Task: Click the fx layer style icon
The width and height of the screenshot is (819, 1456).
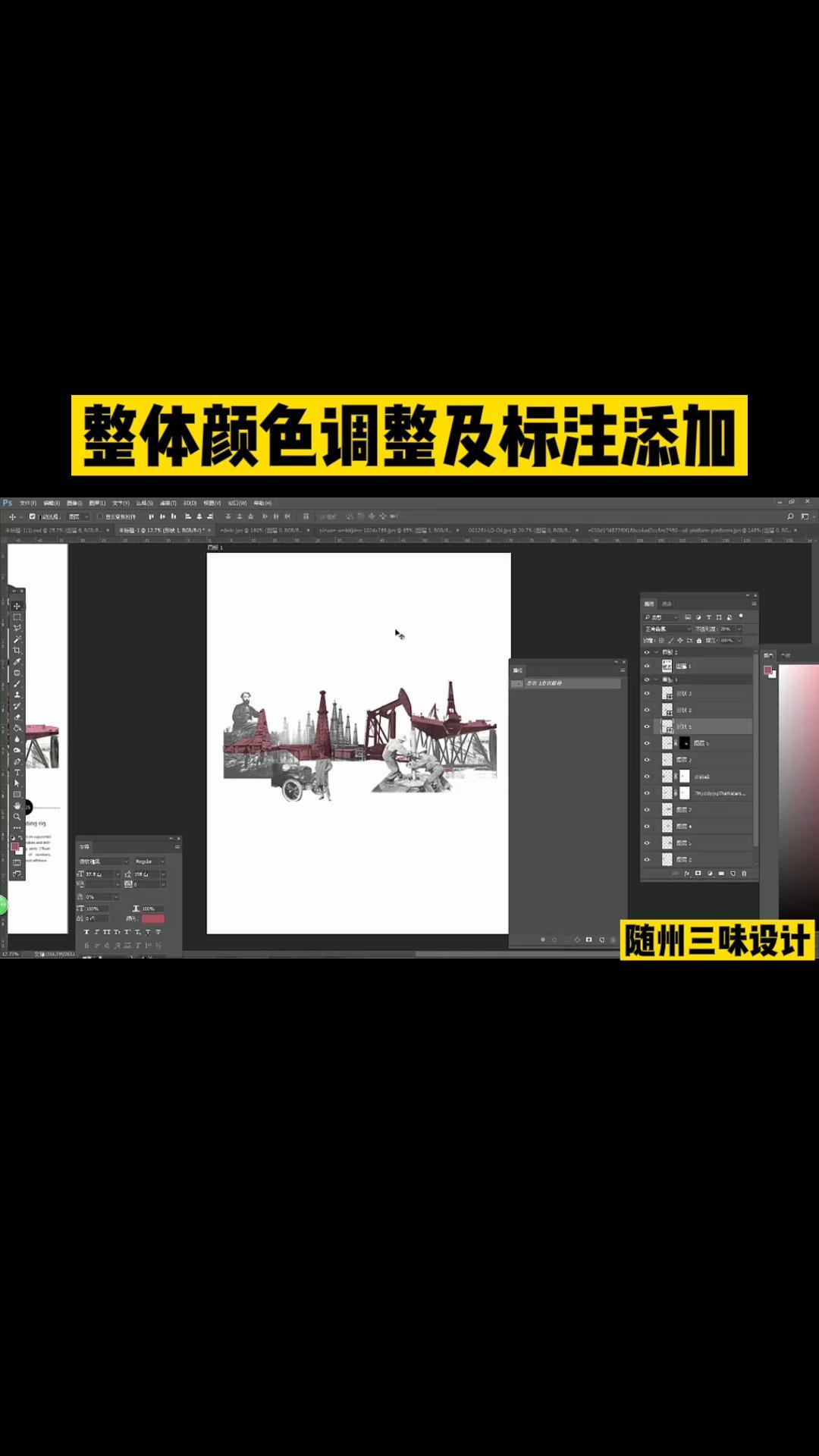Action: pos(687,874)
